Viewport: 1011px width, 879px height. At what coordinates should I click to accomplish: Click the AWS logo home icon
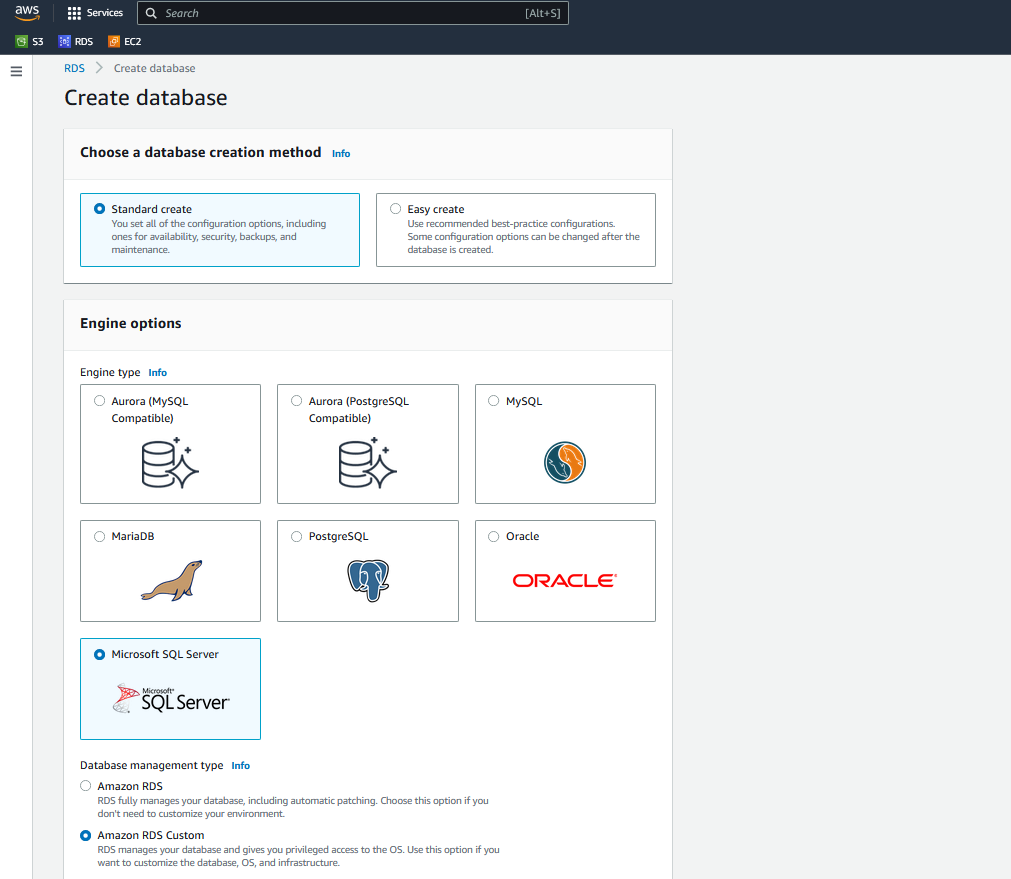27,13
